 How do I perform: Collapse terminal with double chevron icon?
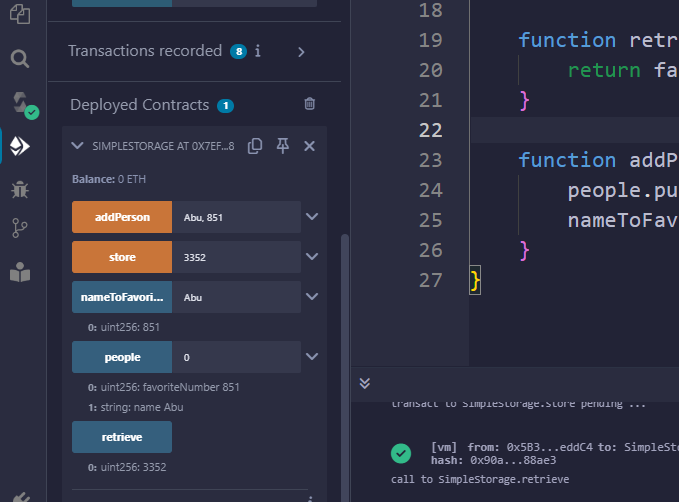[x=365, y=383]
